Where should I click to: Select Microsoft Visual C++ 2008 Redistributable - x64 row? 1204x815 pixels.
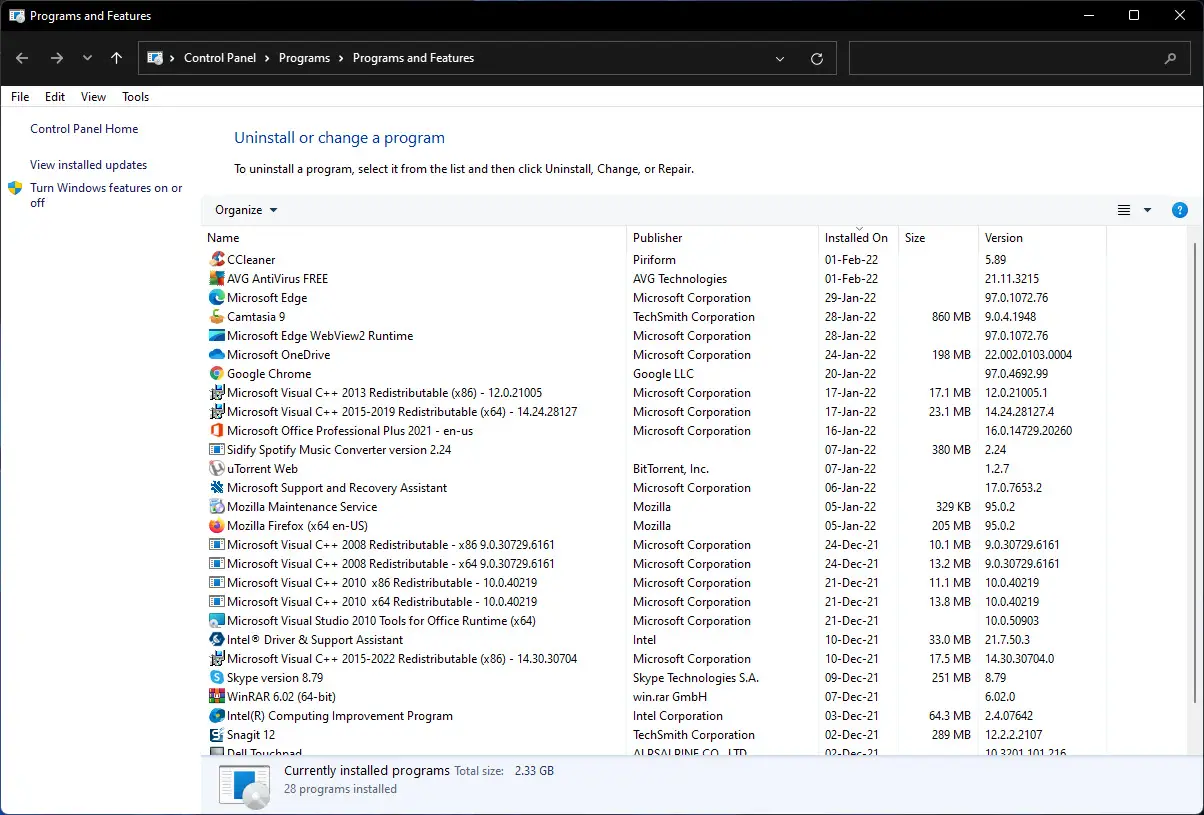(x=654, y=564)
